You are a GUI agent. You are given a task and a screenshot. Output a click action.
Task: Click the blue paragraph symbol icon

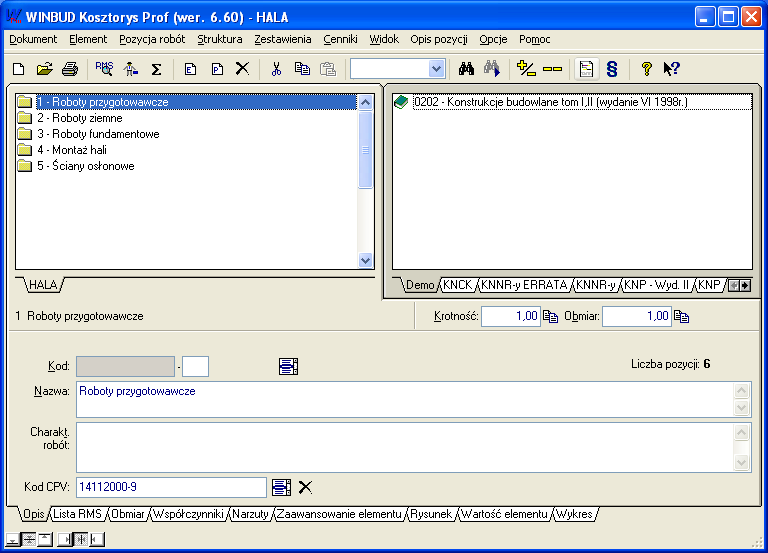(612, 69)
